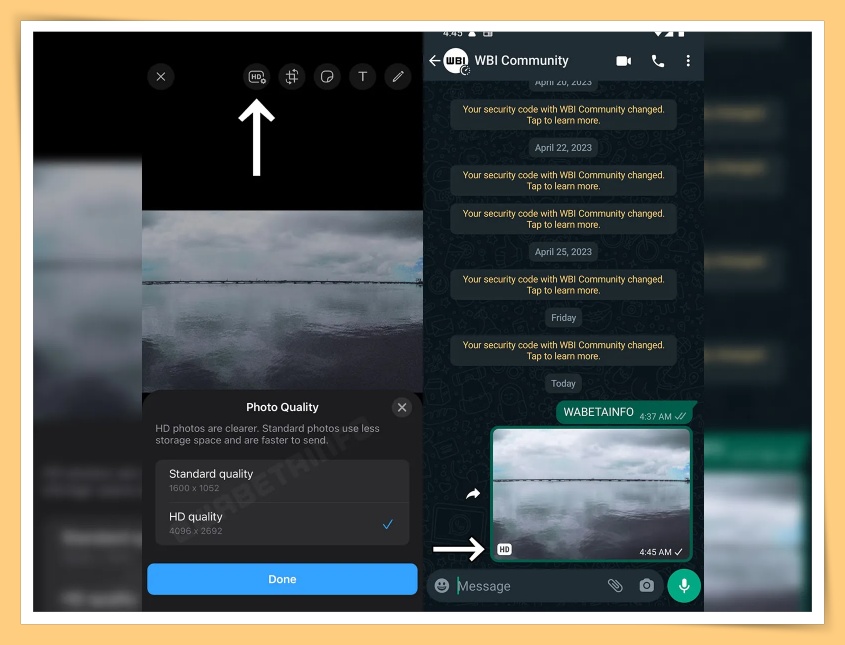The image size is (845, 645).
Task: Close the Photo Quality sheet
Action: click(x=402, y=407)
